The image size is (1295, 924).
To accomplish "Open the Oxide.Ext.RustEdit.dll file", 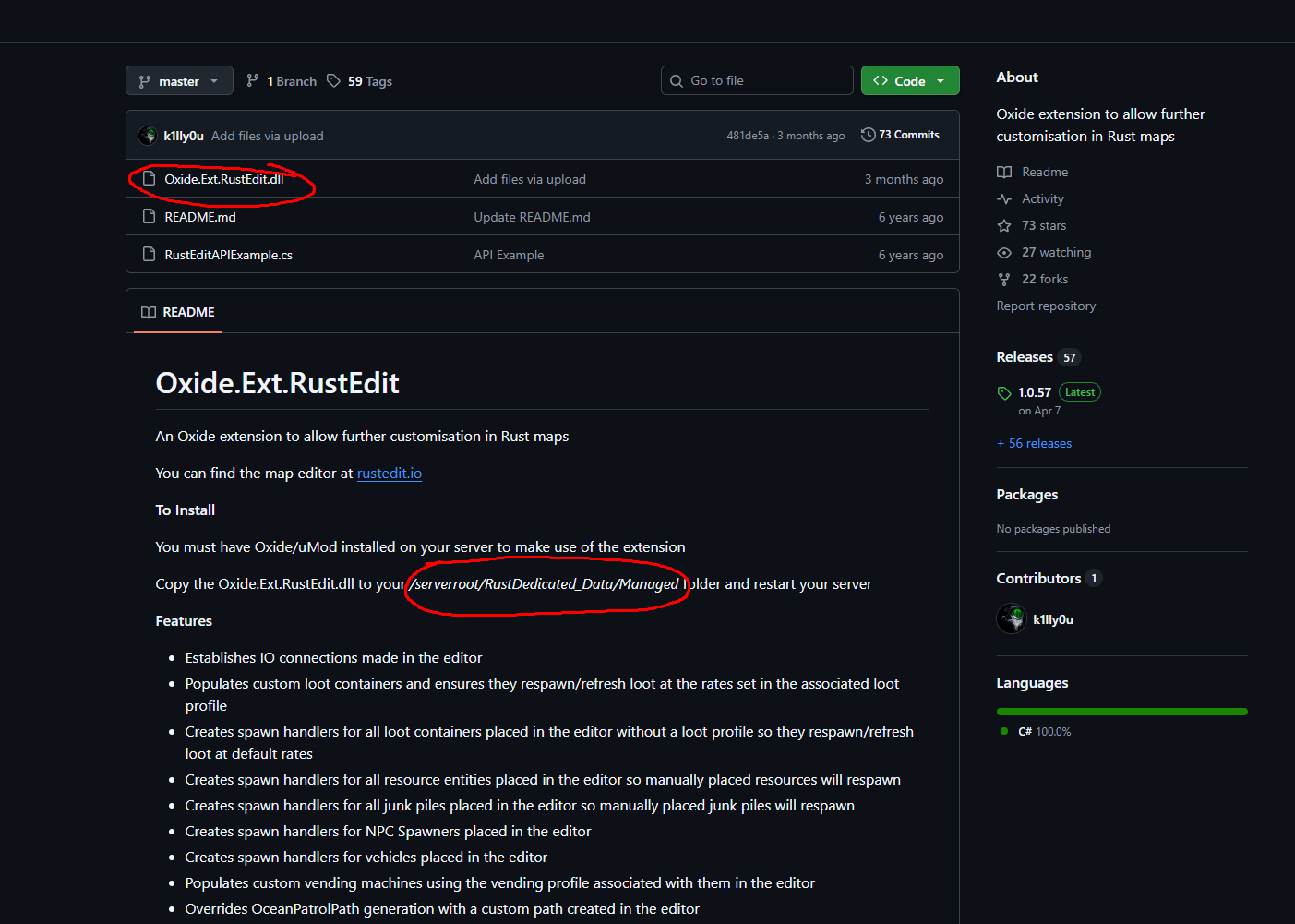I will point(224,179).
